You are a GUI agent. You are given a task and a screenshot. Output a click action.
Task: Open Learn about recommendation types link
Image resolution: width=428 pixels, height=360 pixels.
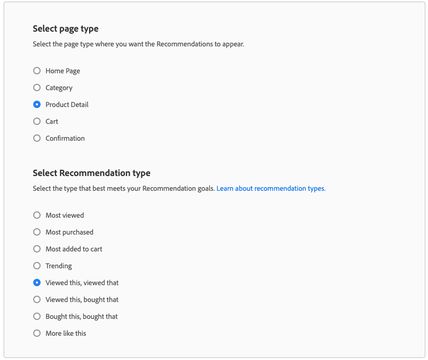(x=271, y=188)
